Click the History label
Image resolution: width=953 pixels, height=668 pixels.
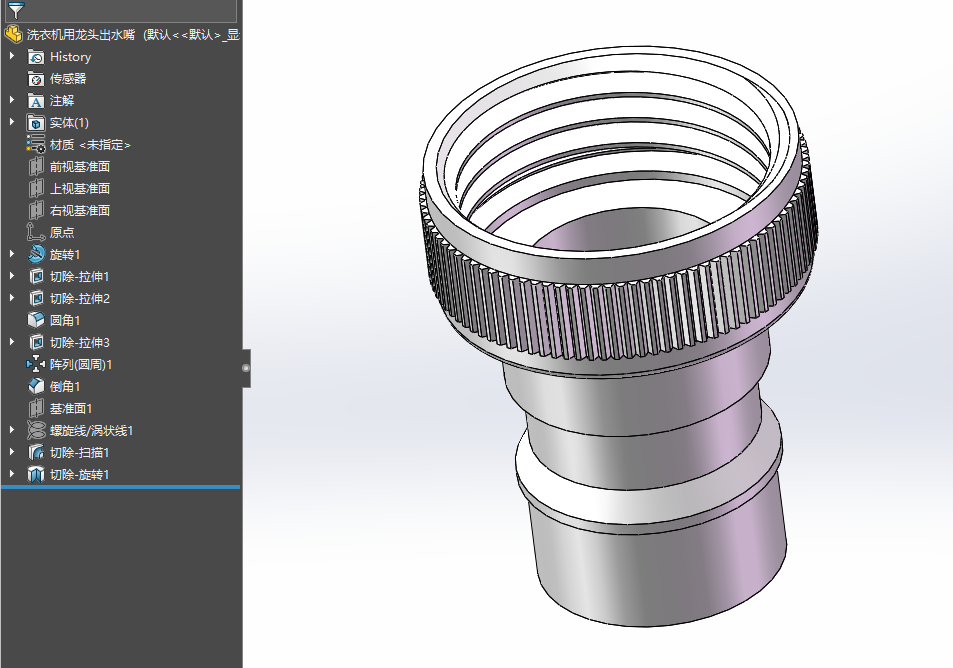pyautogui.click(x=71, y=57)
